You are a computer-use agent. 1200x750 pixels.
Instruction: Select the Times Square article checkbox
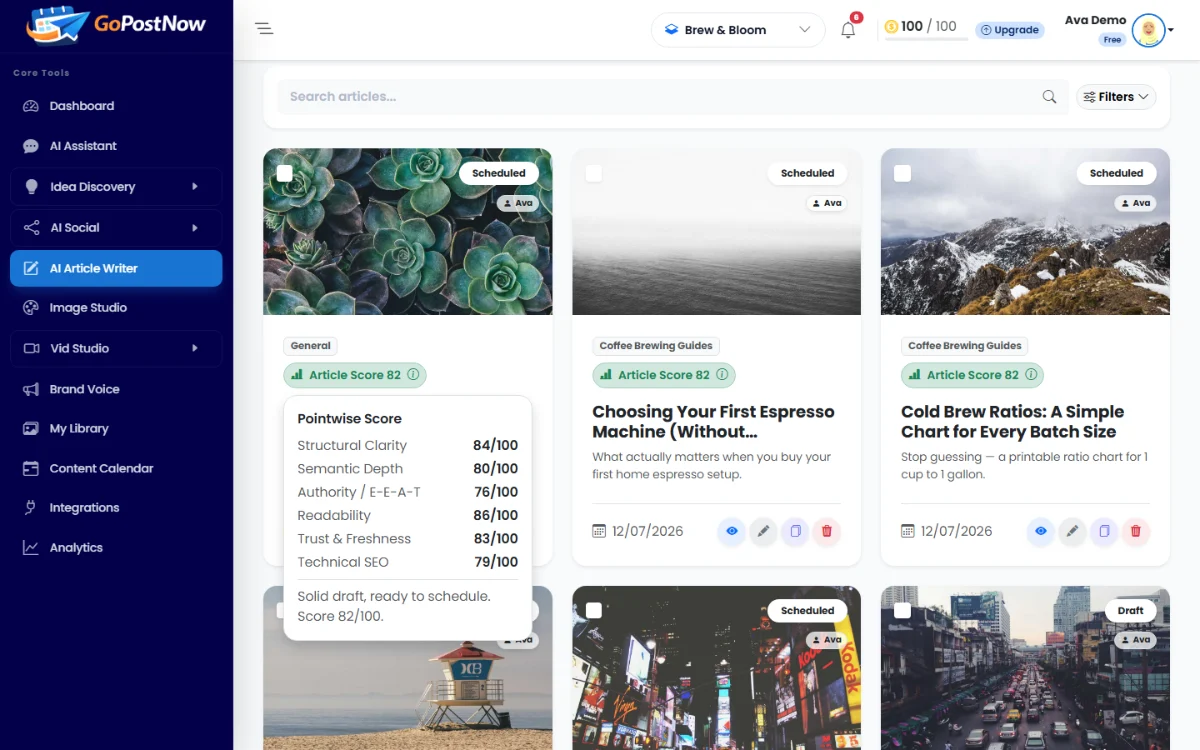pyautogui.click(x=594, y=611)
